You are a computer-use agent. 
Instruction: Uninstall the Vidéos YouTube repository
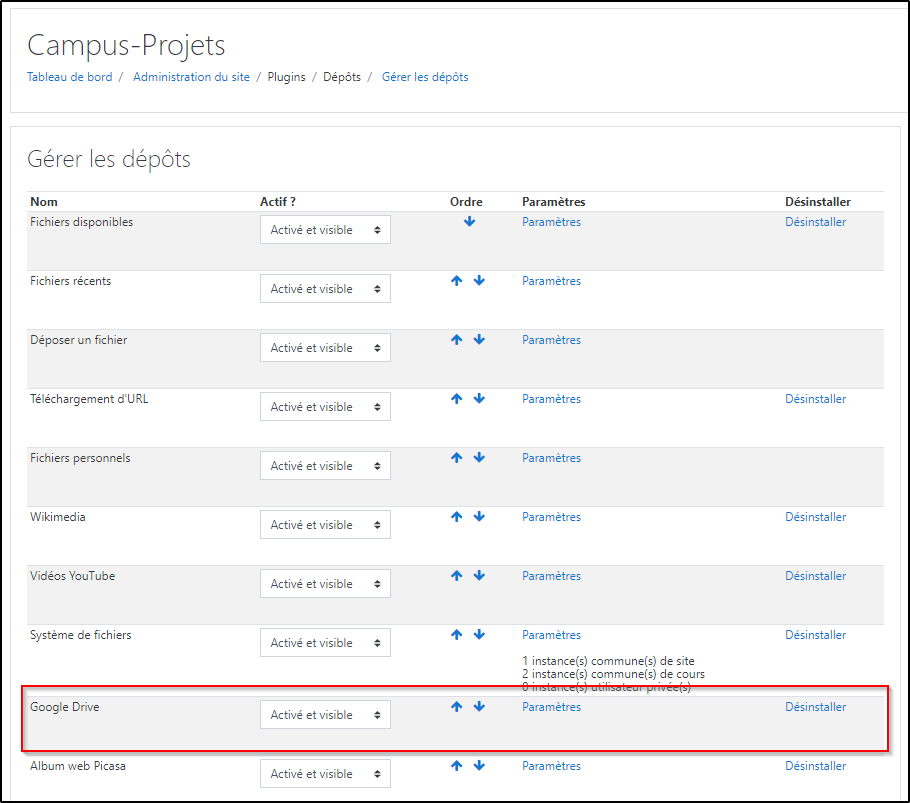coord(815,576)
